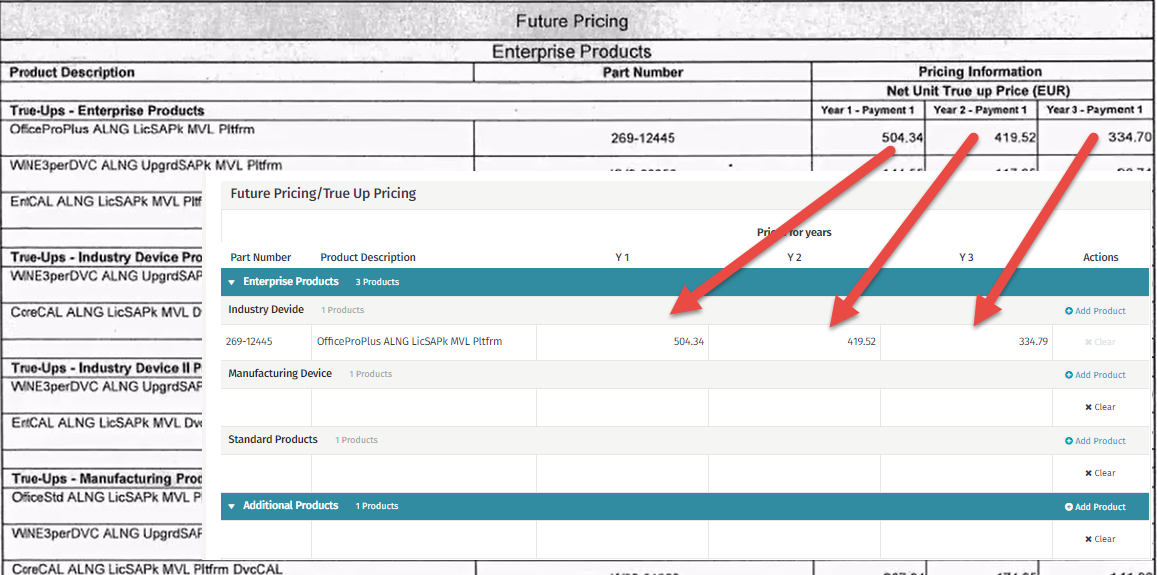The height and width of the screenshot is (575, 1157).
Task: Click empty Y1 field under Manufacturing Device
Action: [622, 407]
